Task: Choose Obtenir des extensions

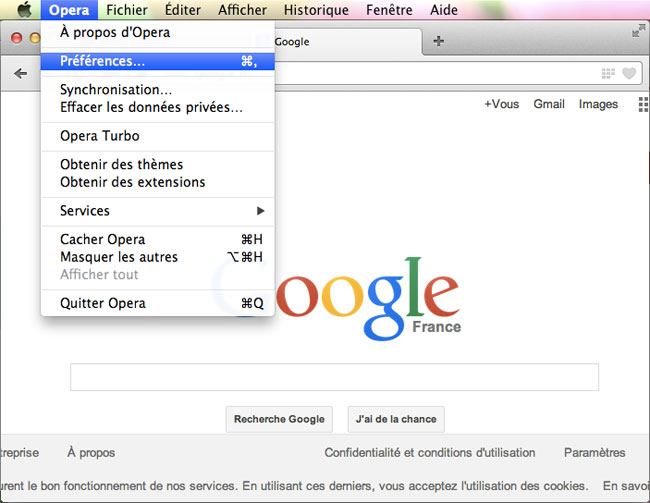Action: 158,182
